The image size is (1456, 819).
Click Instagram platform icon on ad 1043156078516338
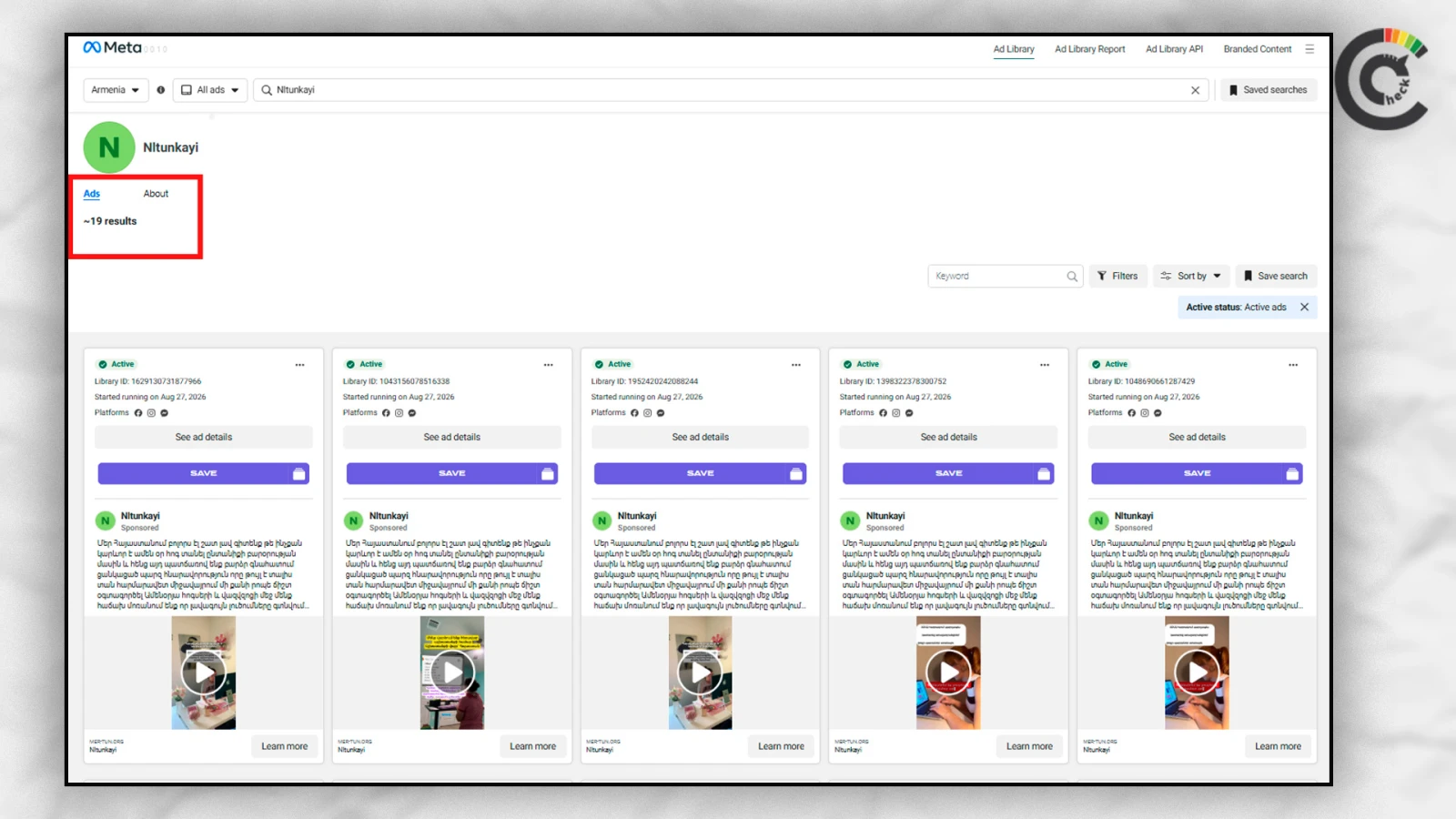pos(399,413)
